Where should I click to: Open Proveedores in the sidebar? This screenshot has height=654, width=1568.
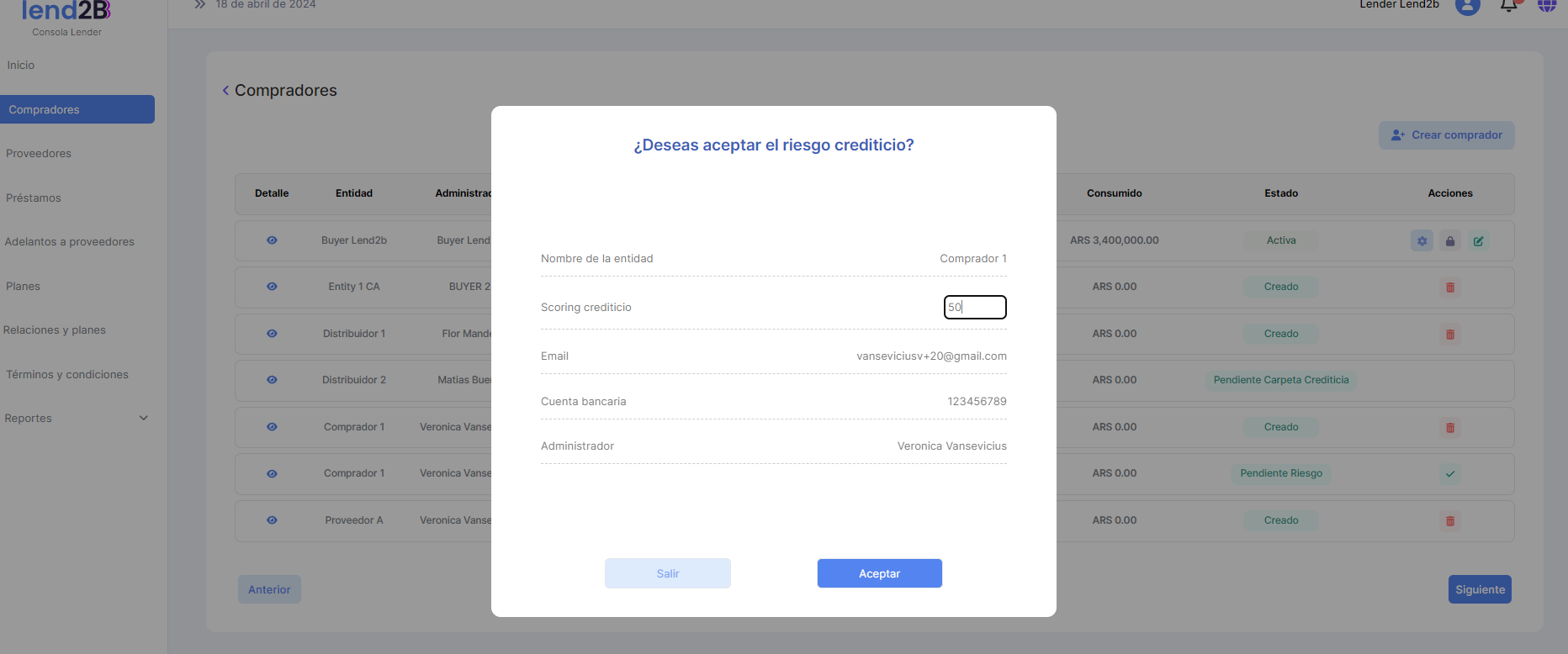tap(39, 154)
